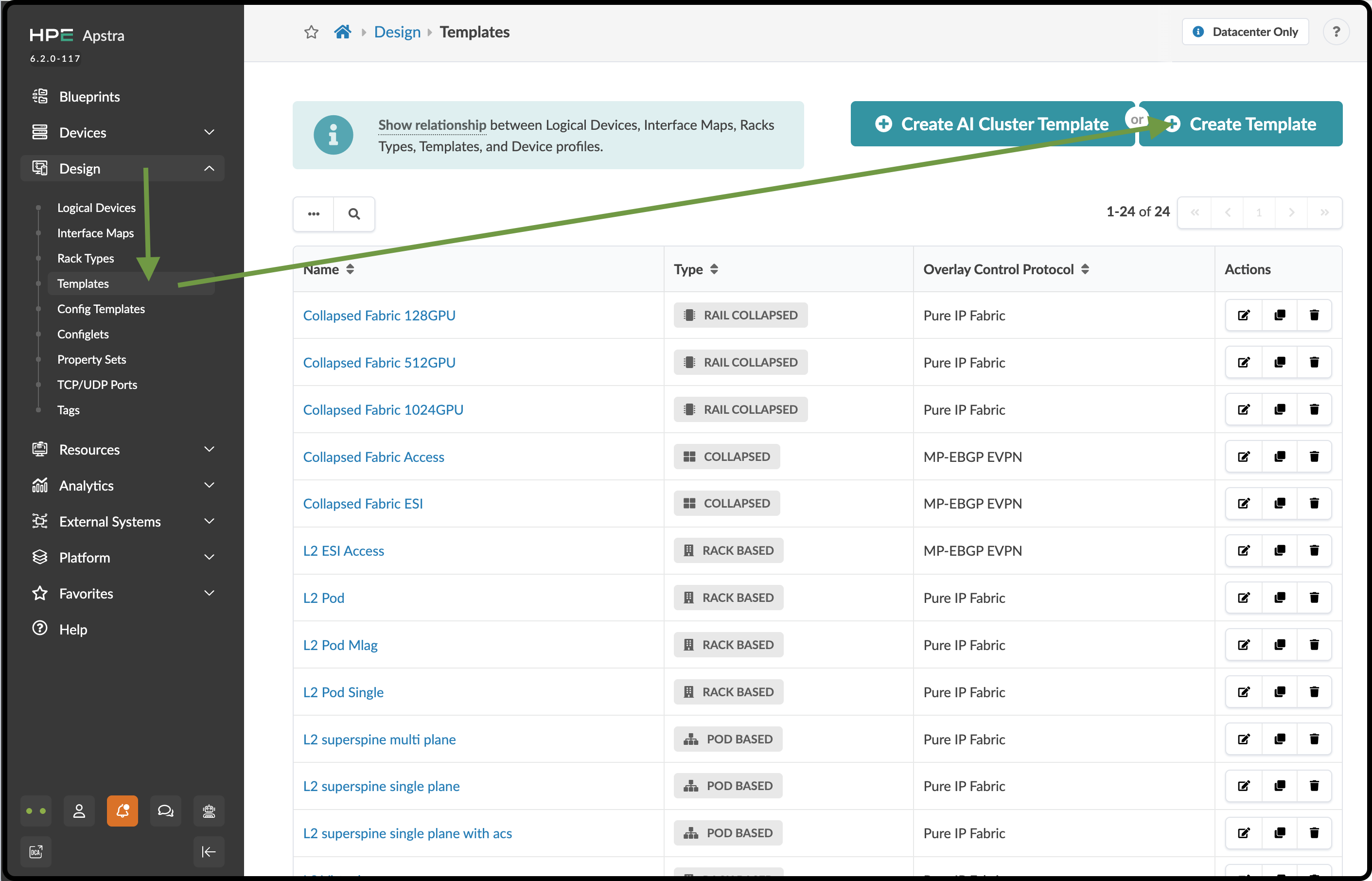1372x881 pixels.
Task: Expand the Platform menu section
Action: (x=123, y=558)
